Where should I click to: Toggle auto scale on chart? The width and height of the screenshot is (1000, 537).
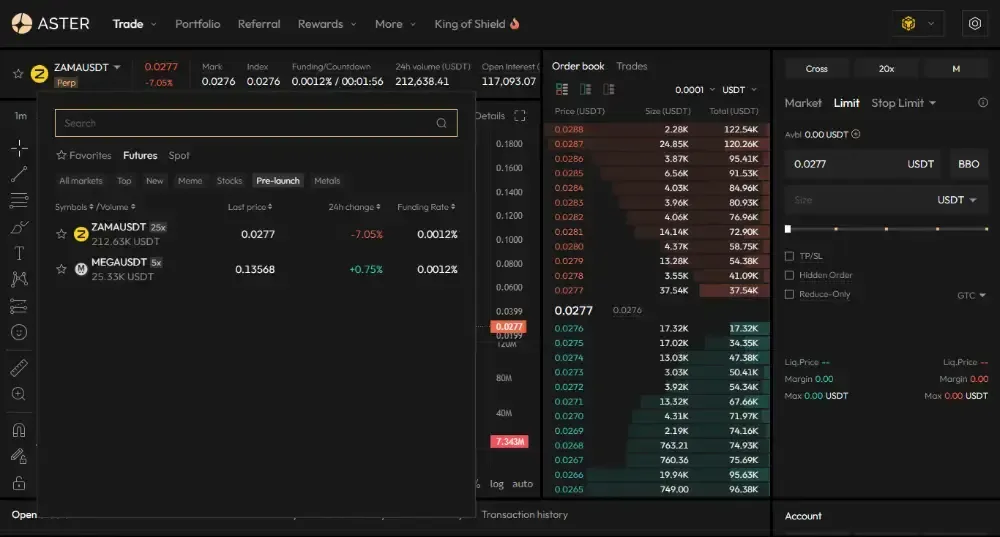coord(522,483)
